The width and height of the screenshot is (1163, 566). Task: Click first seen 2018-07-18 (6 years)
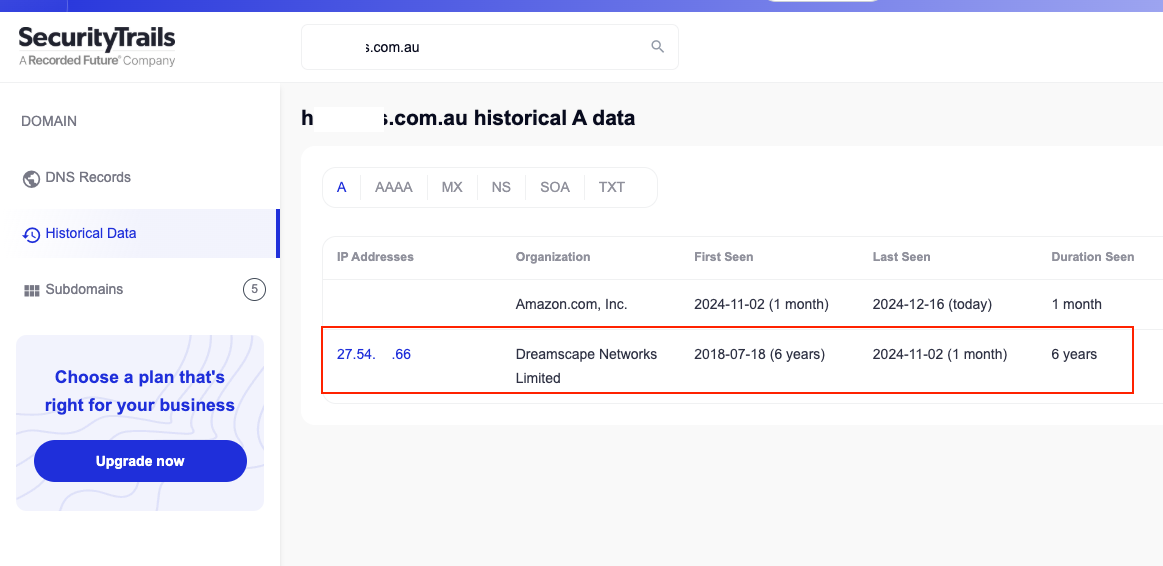click(x=760, y=355)
